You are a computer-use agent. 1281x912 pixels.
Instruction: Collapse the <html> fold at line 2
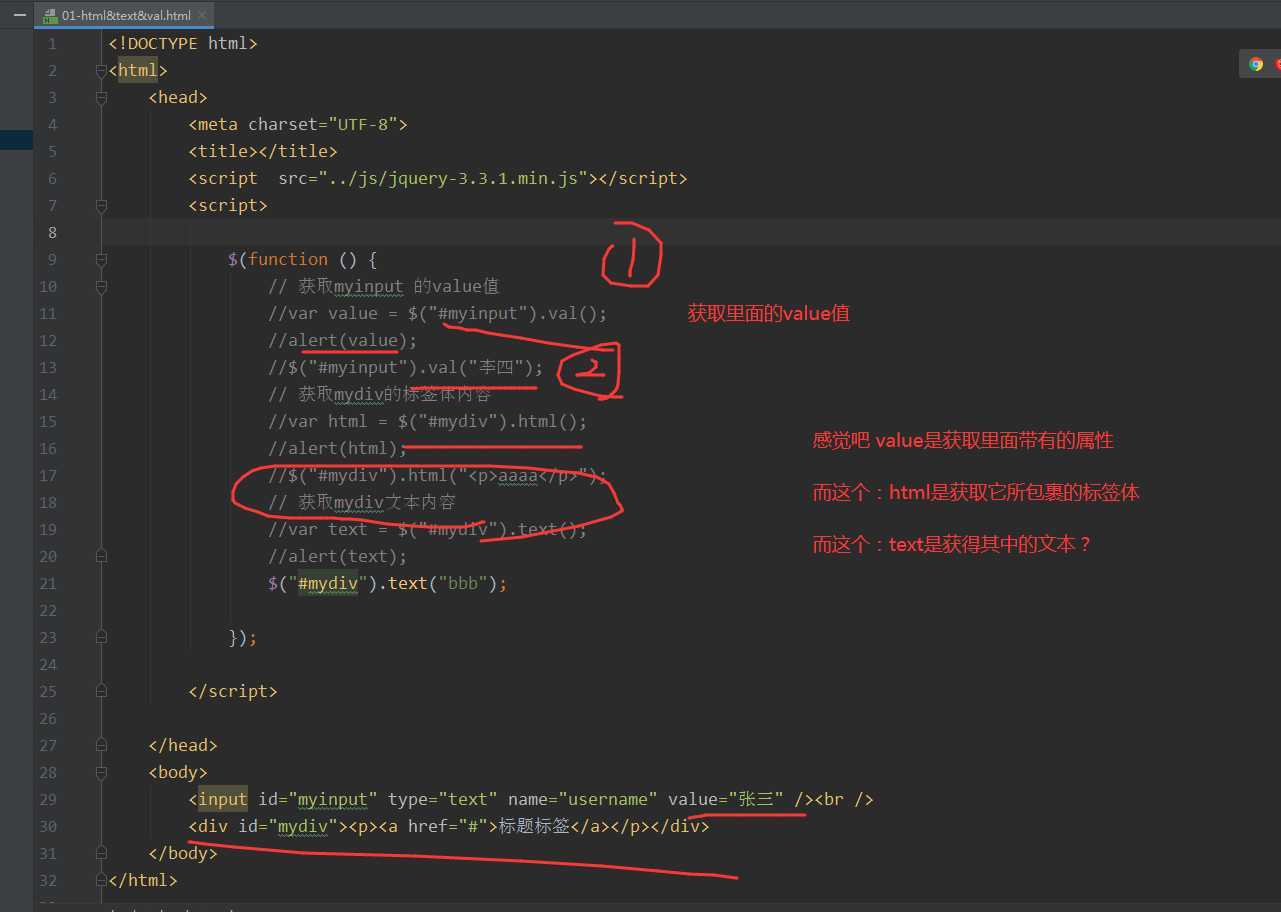pos(101,71)
